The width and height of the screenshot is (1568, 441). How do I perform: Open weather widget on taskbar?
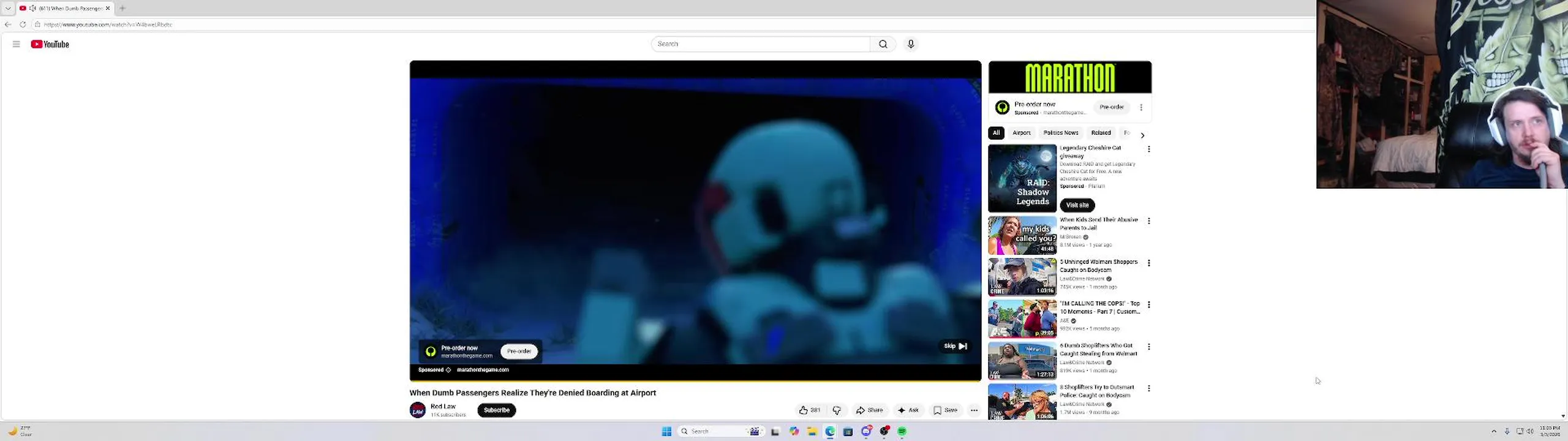tap(19, 431)
